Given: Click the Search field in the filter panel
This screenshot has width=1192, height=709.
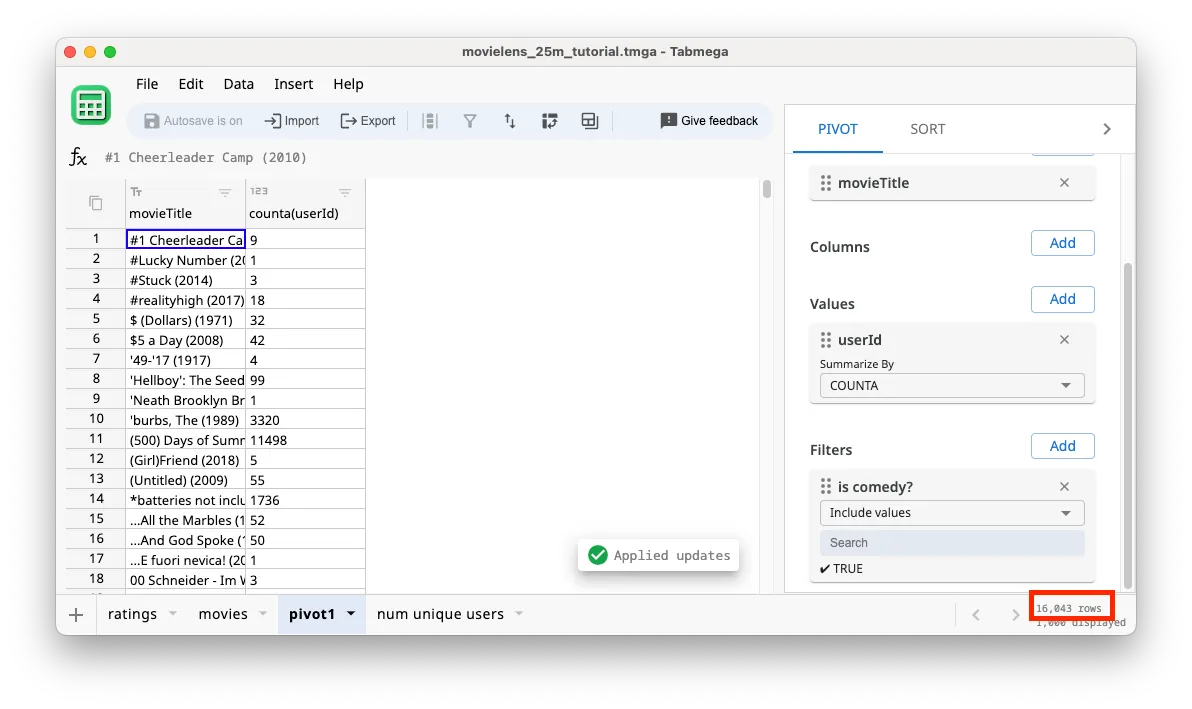Looking at the screenshot, I should pyautogui.click(x=950, y=542).
